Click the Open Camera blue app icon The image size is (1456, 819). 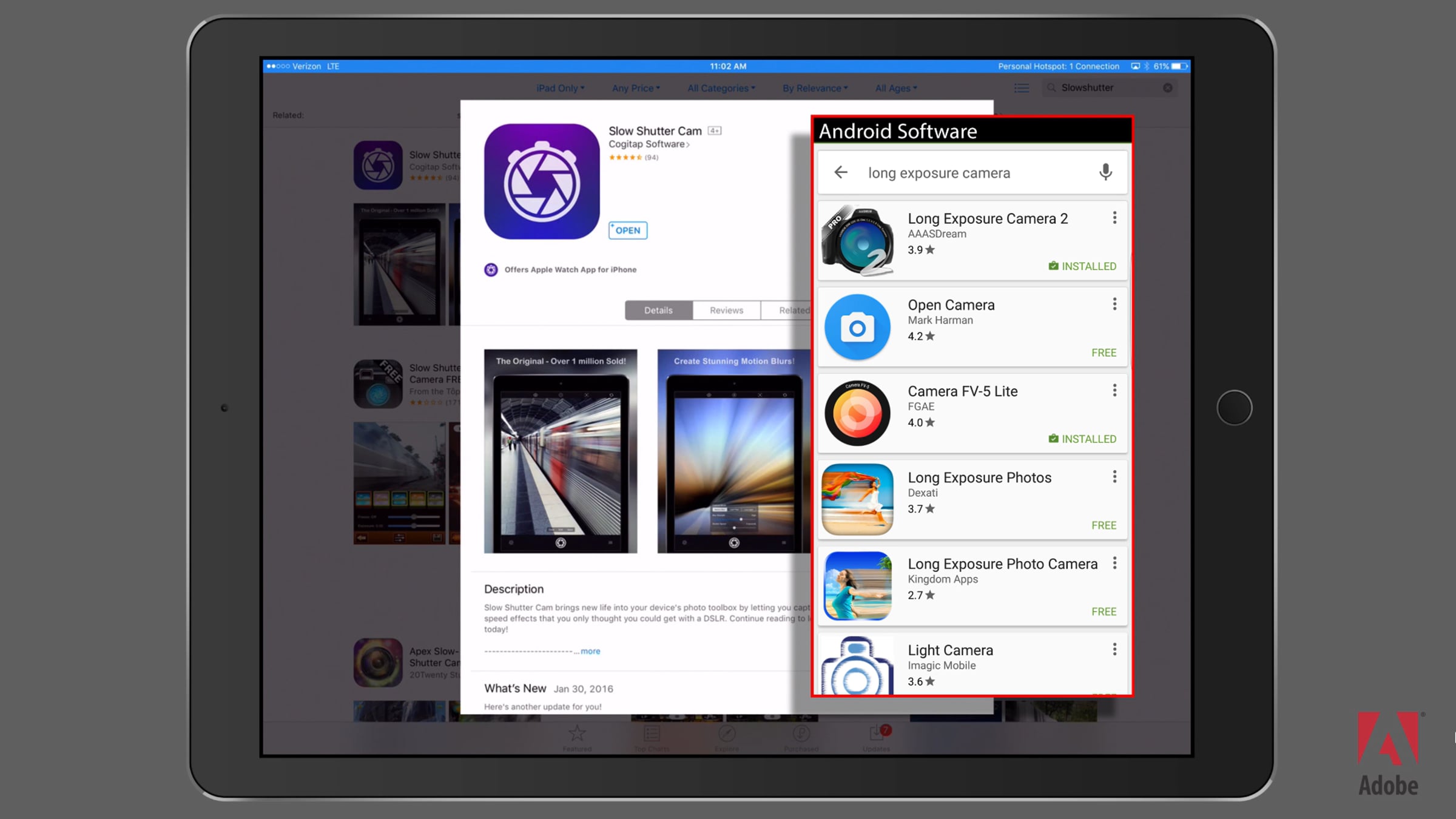857,327
